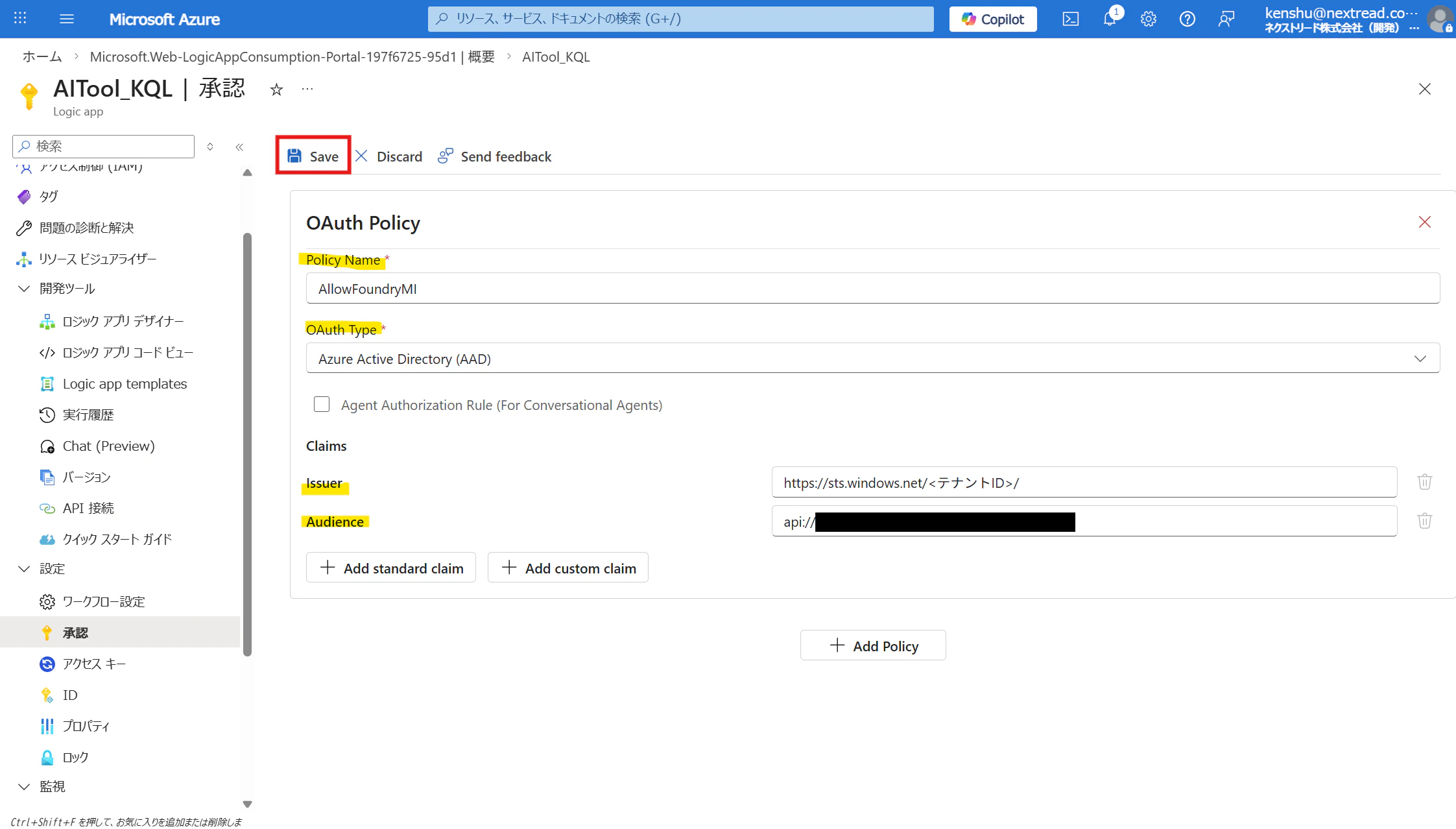Open Azure Cloud Shell icon
This screenshot has height=829, width=1456.
pyautogui.click(x=1071, y=19)
